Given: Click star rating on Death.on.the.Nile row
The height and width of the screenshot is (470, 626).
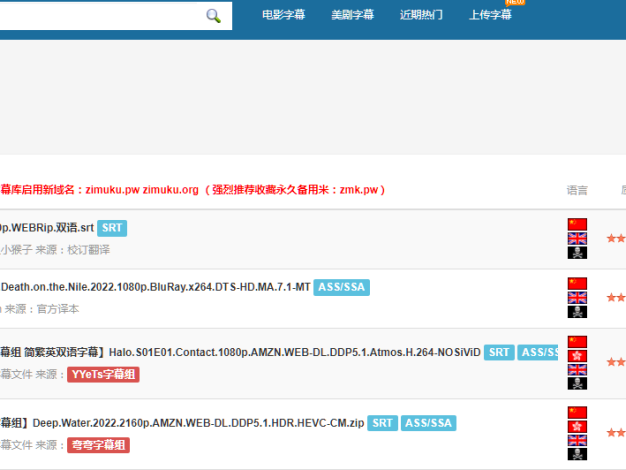Looking at the screenshot, I should click(616, 297).
